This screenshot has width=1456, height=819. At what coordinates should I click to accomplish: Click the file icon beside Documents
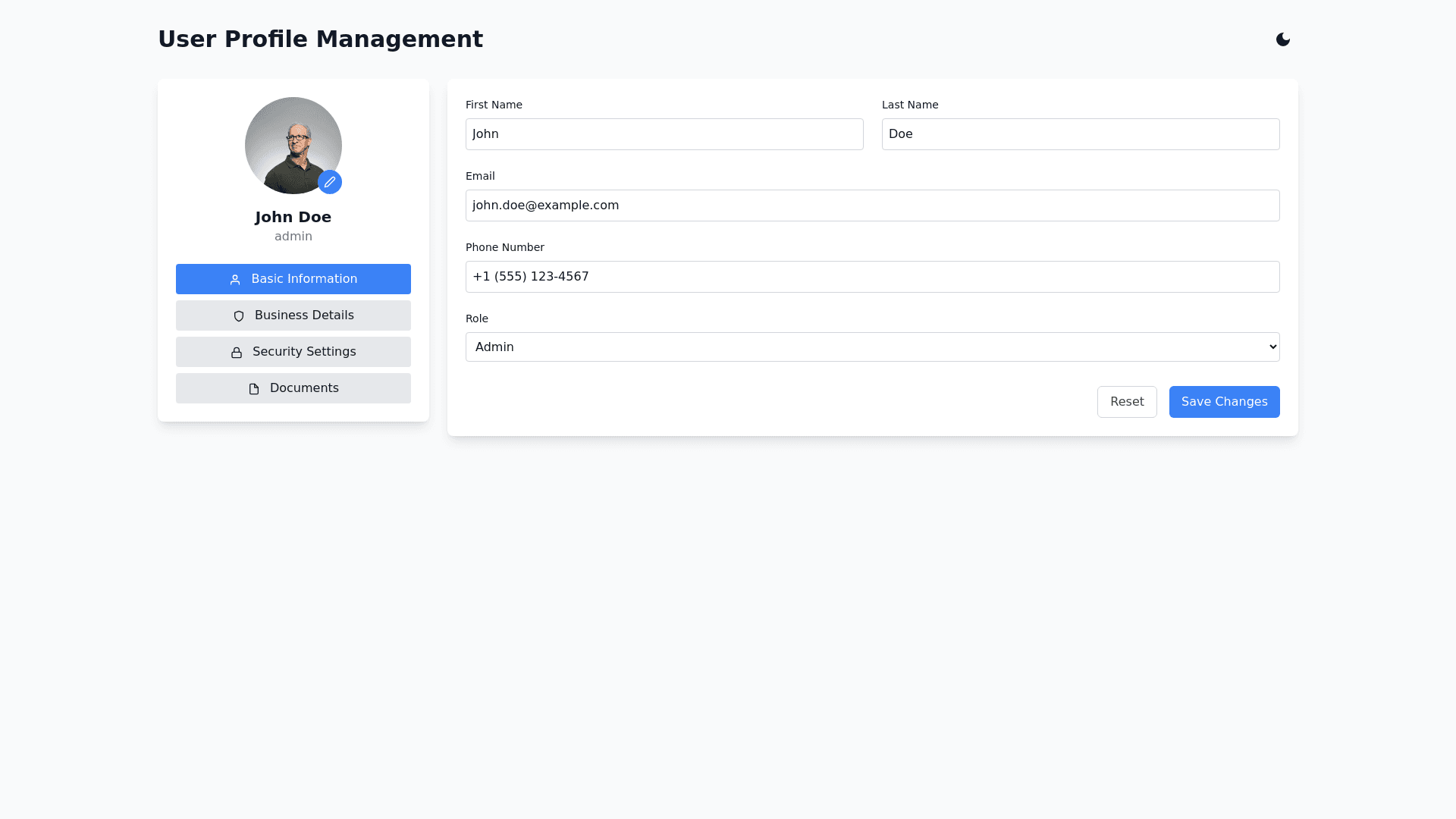point(254,389)
